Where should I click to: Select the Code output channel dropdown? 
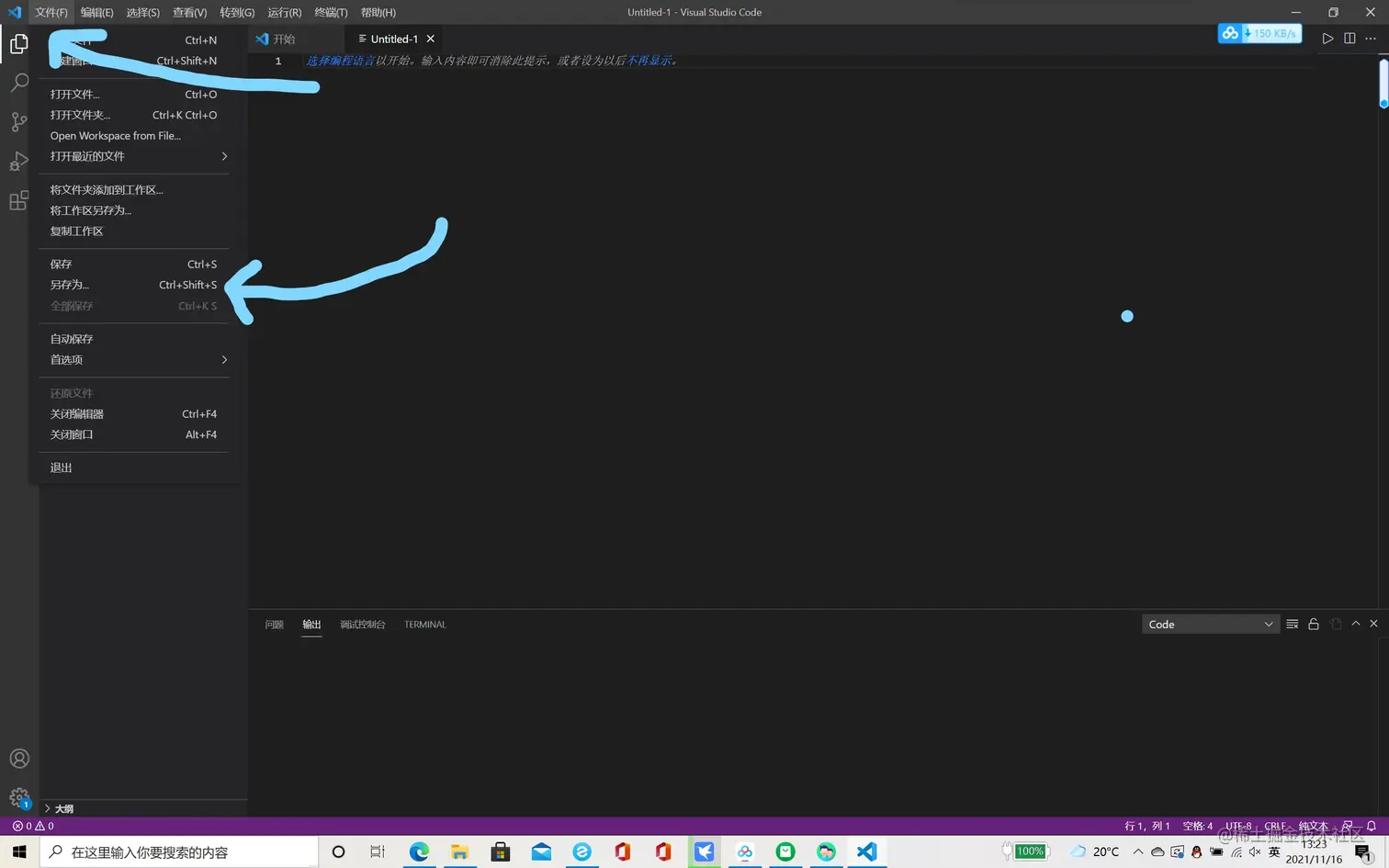pyautogui.click(x=1211, y=625)
